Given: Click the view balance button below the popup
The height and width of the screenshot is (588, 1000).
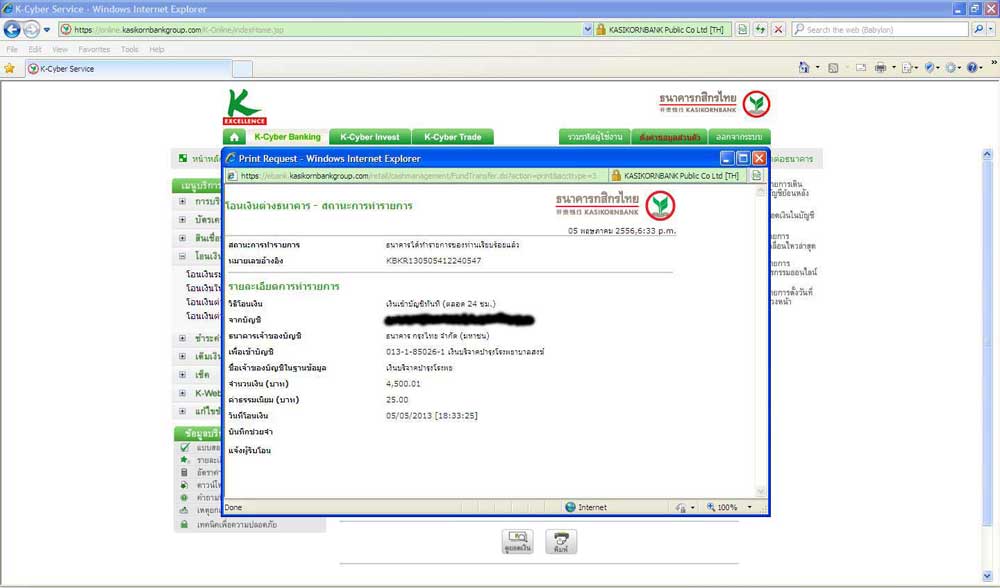Looking at the screenshot, I should tap(517, 541).
